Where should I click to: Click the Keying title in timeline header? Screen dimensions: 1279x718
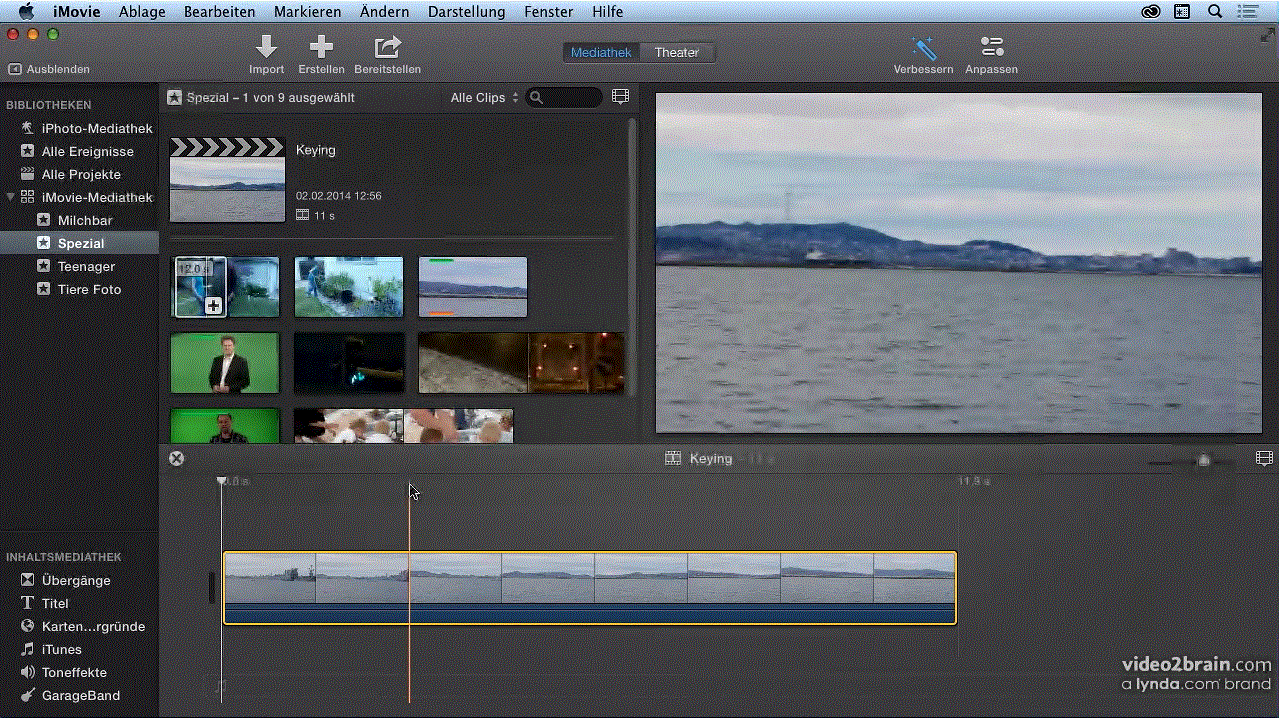711,458
